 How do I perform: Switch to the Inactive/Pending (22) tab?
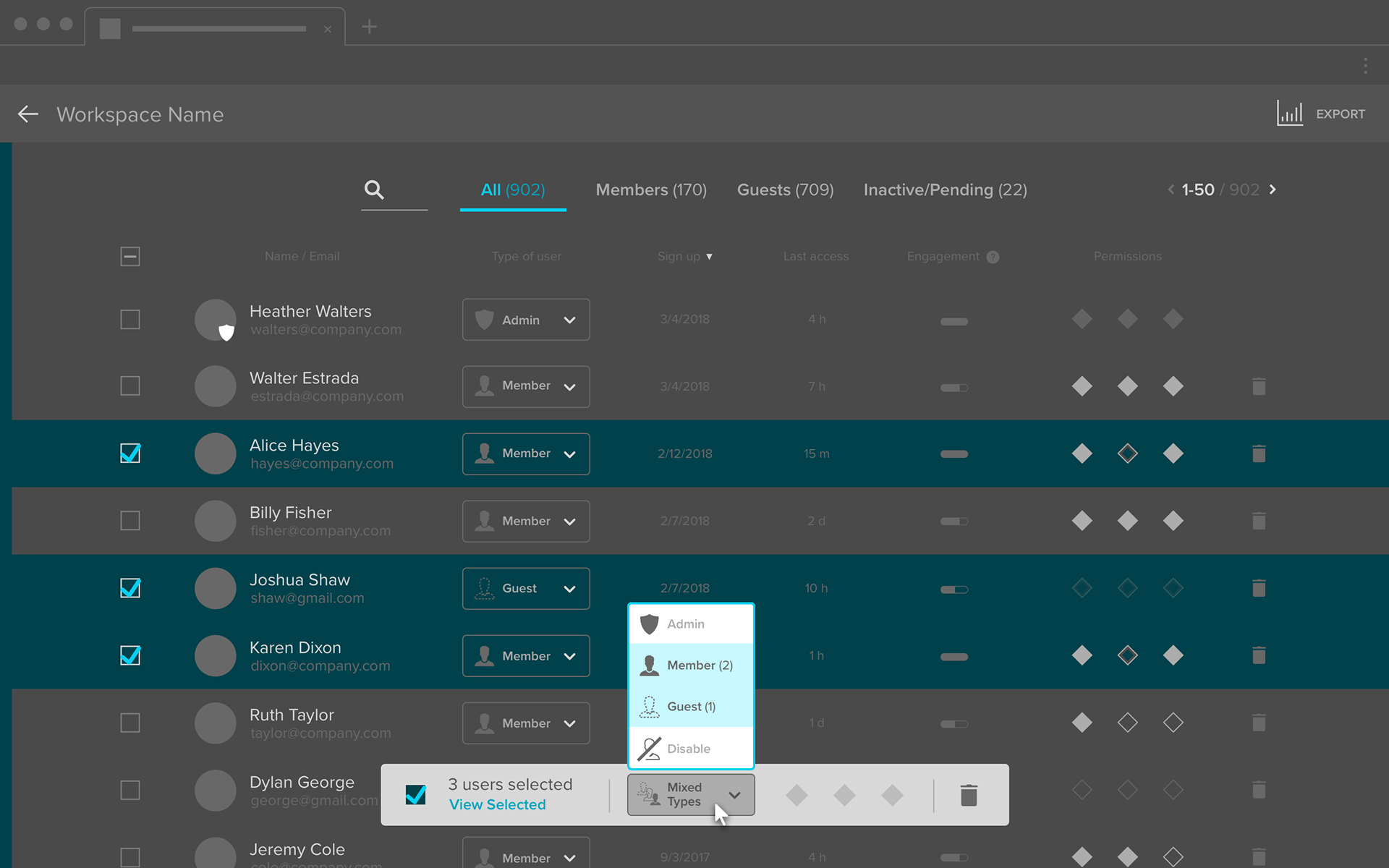[x=945, y=190]
